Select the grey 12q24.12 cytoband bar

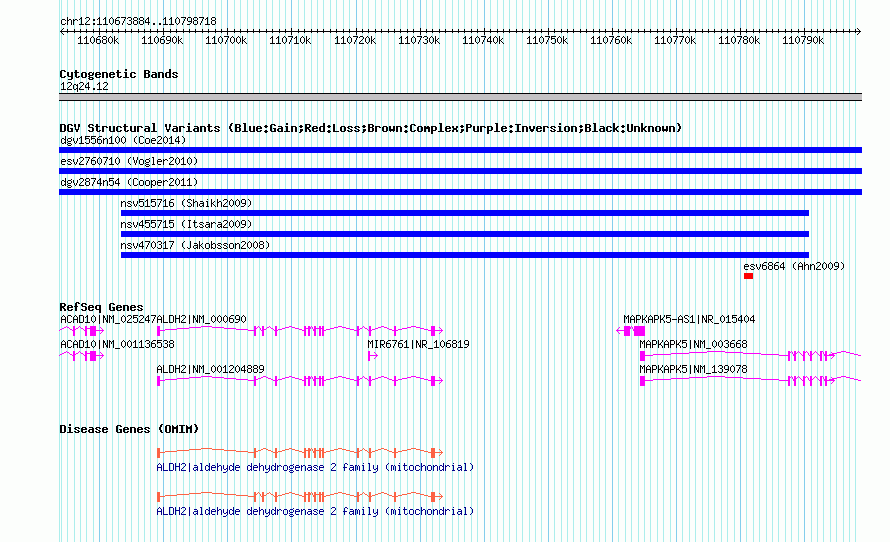(460, 97)
